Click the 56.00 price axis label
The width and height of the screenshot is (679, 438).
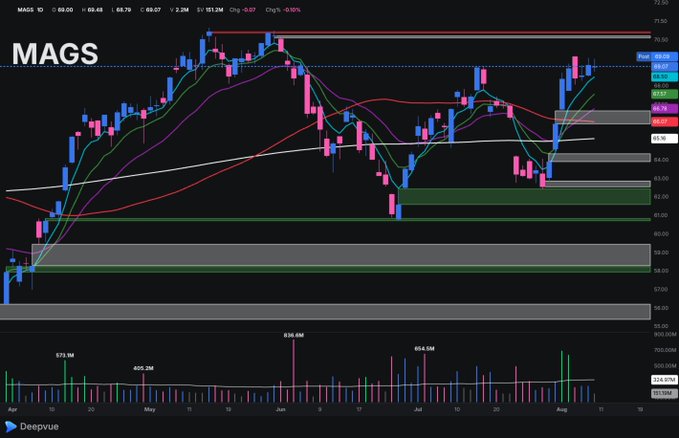tap(661, 308)
